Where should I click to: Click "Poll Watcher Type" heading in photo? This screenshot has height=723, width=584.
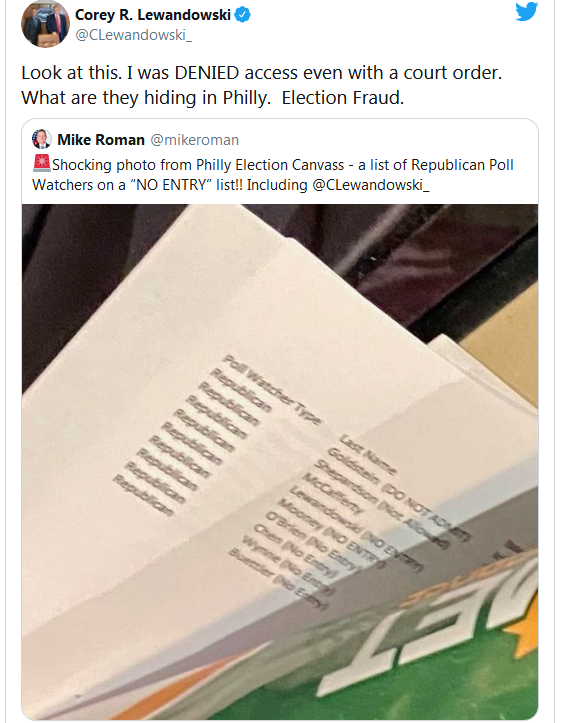271,390
